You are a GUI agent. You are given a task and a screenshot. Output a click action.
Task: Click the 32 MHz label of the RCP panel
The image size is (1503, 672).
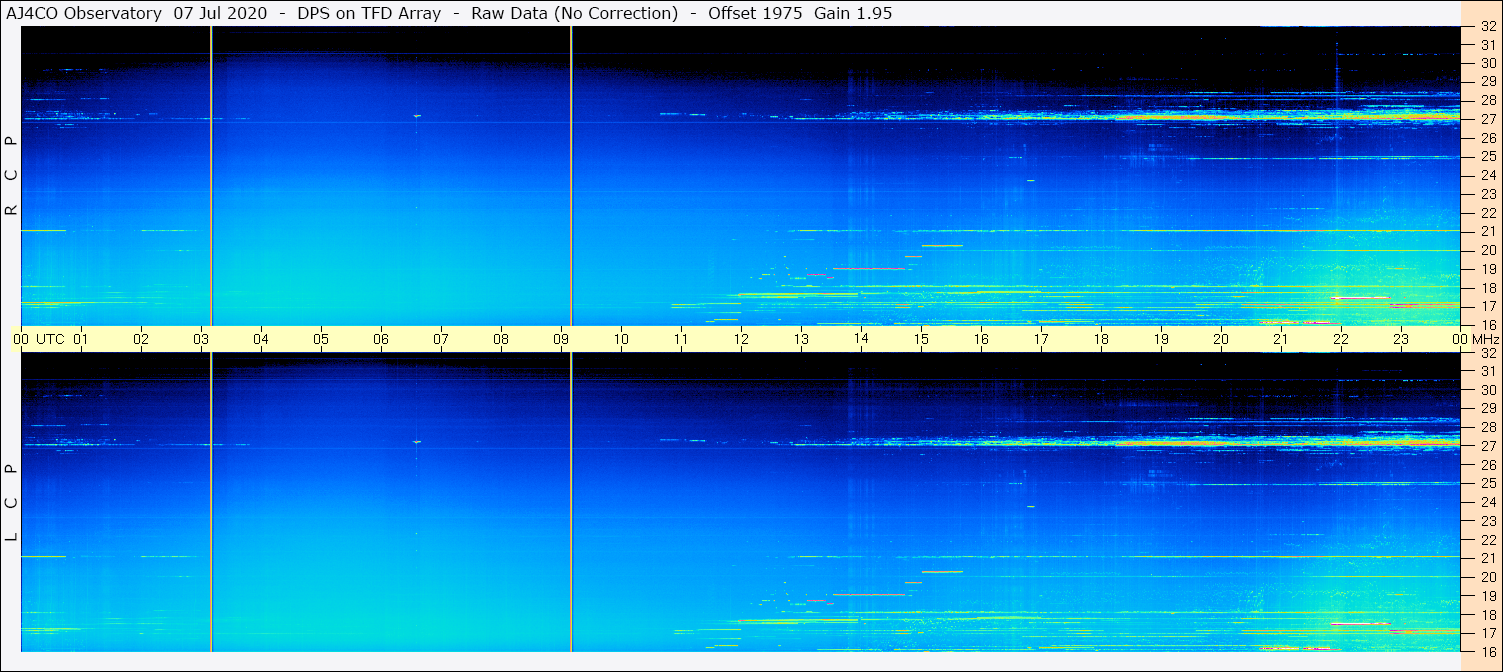coord(1488,27)
